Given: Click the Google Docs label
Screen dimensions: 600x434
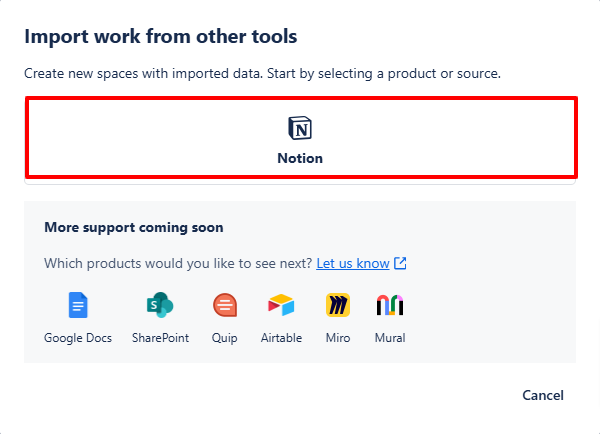Looking at the screenshot, I should click(78, 338).
